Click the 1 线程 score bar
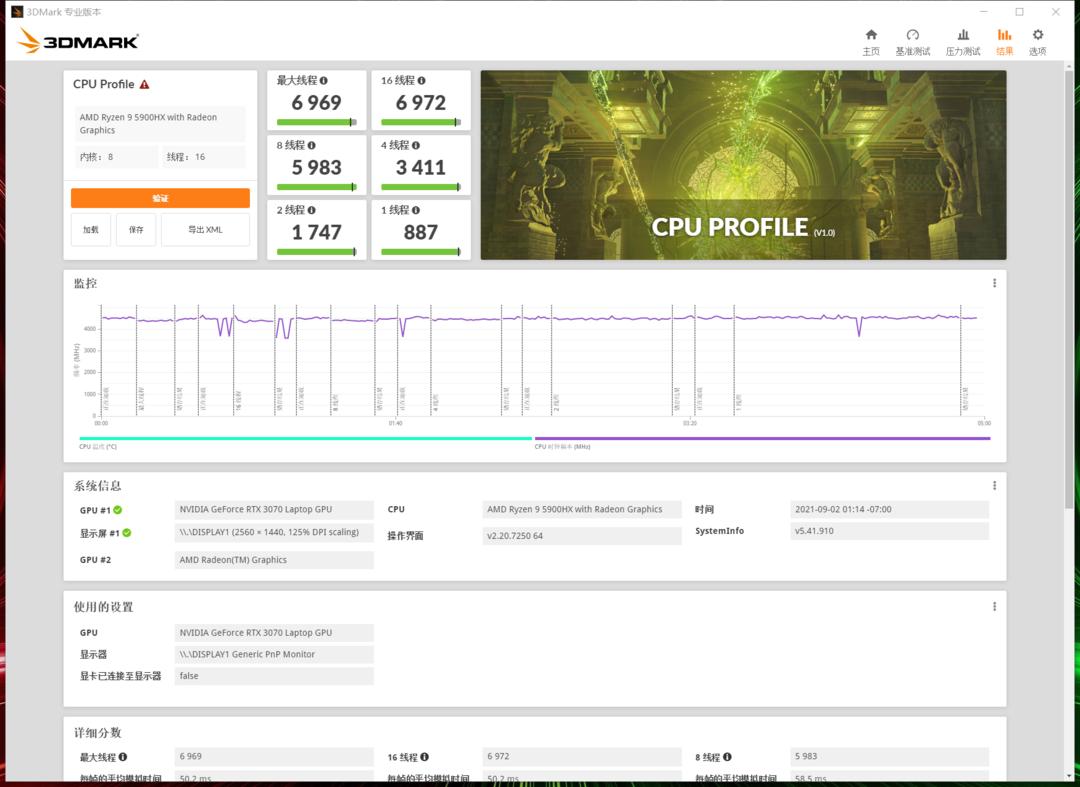The width and height of the screenshot is (1080, 787). [x=421, y=252]
